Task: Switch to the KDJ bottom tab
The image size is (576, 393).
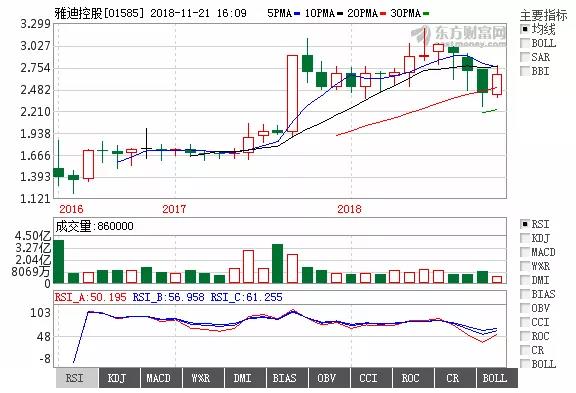Action: tap(119, 378)
